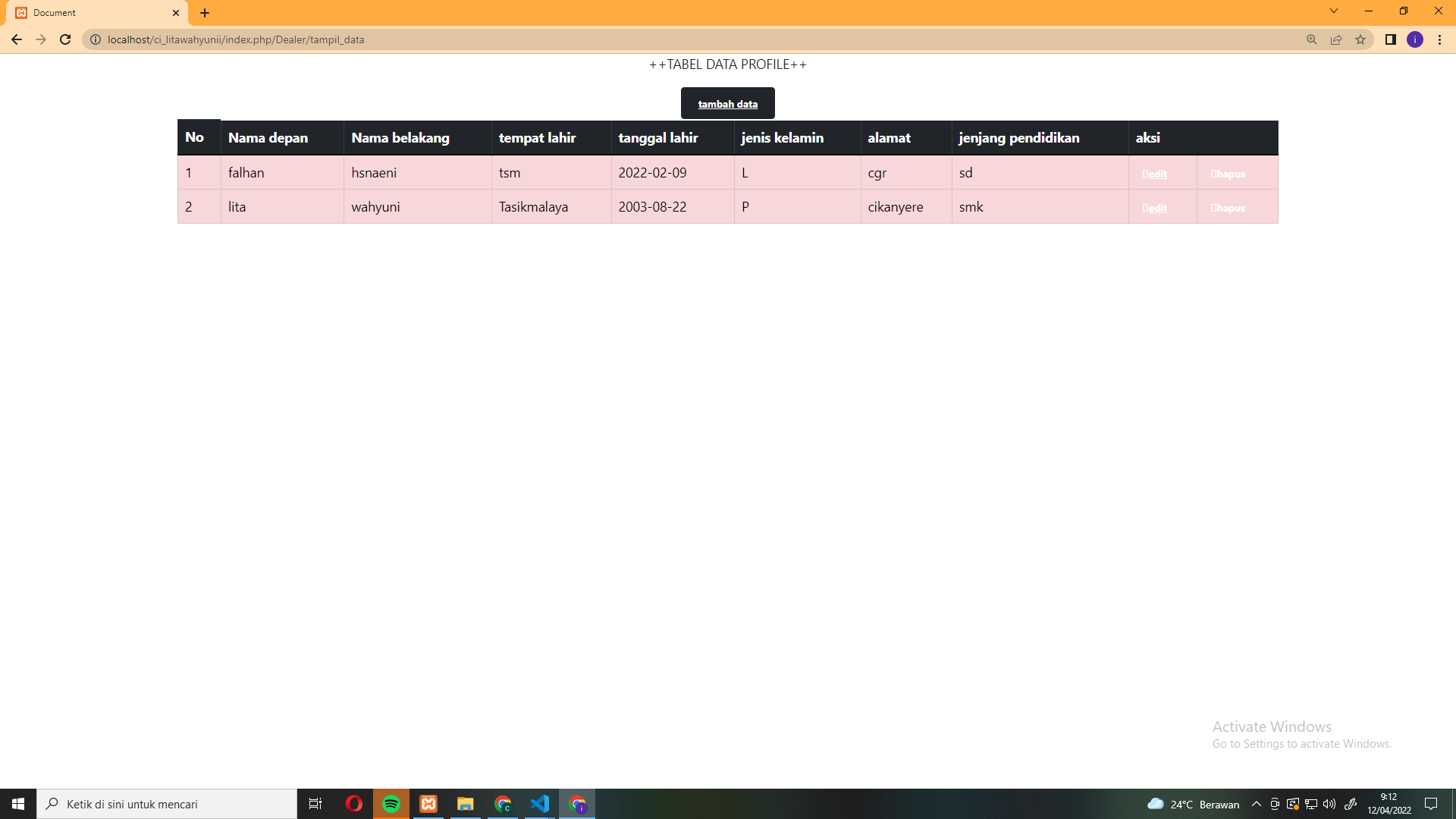Image resolution: width=1456 pixels, height=819 pixels.
Task: Open the clock showing 9:12
Action: point(1389,804)
